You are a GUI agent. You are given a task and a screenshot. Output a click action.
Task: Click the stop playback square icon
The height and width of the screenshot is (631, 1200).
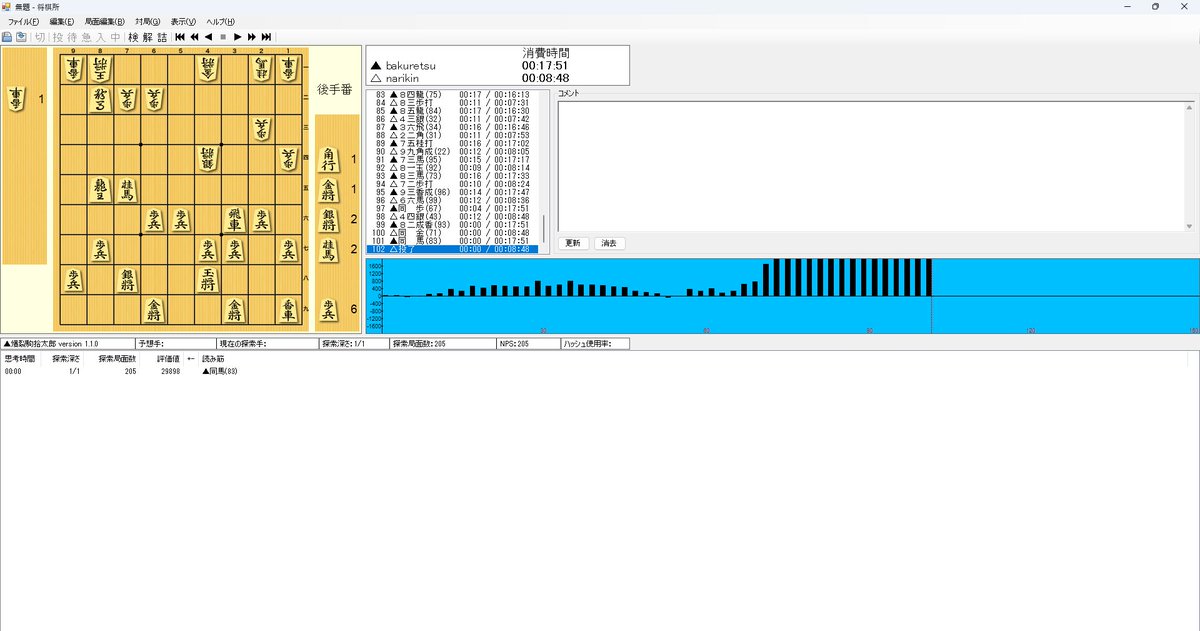click(223, 37)
